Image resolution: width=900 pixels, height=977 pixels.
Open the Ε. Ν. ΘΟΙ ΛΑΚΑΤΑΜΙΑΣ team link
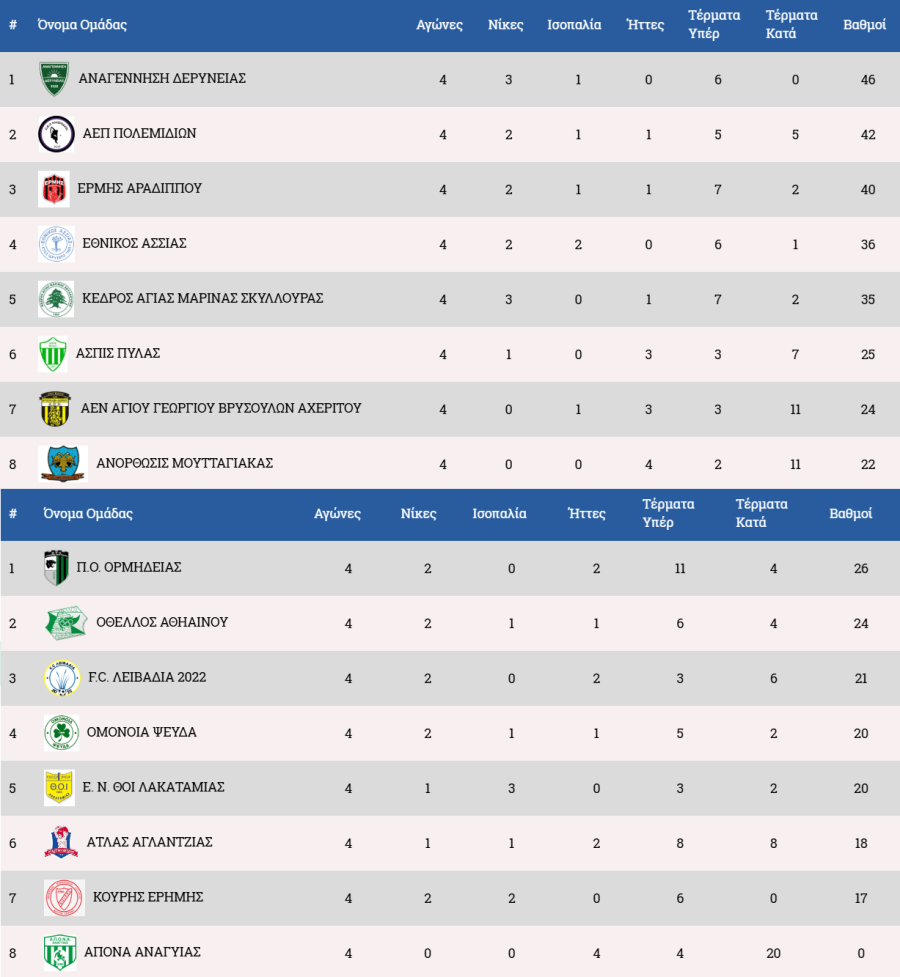point(154,787)
